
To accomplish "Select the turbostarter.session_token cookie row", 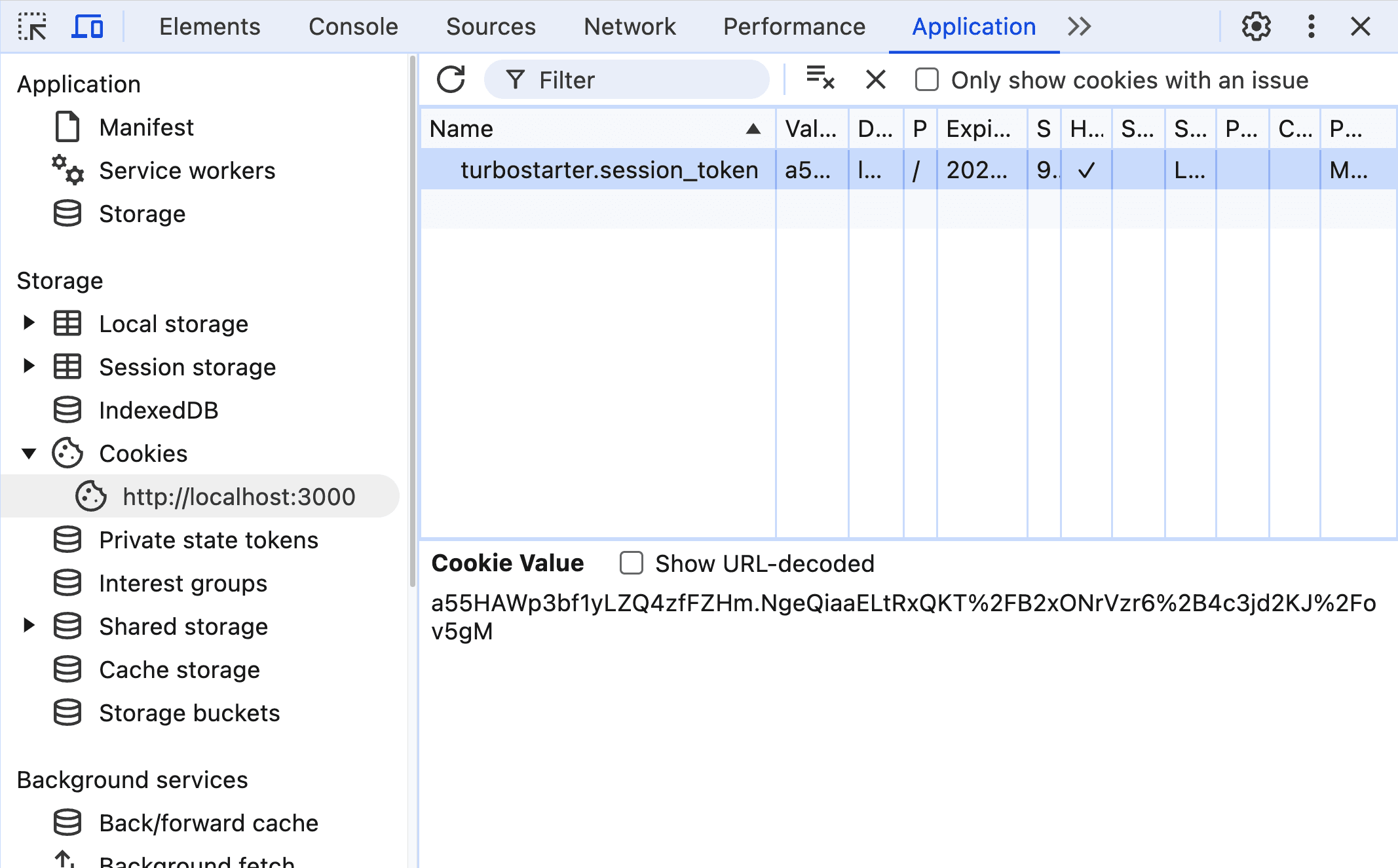I will [609, 170].
